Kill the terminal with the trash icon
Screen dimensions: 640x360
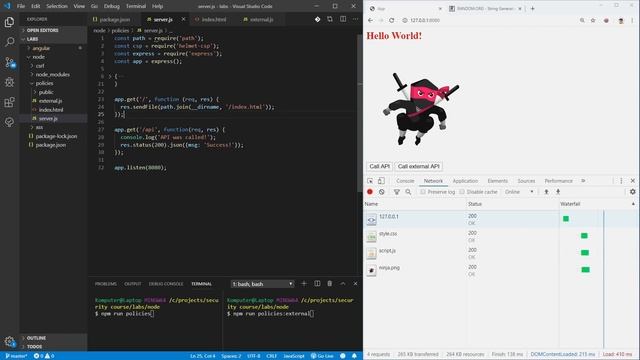click(x=330, y=284)
